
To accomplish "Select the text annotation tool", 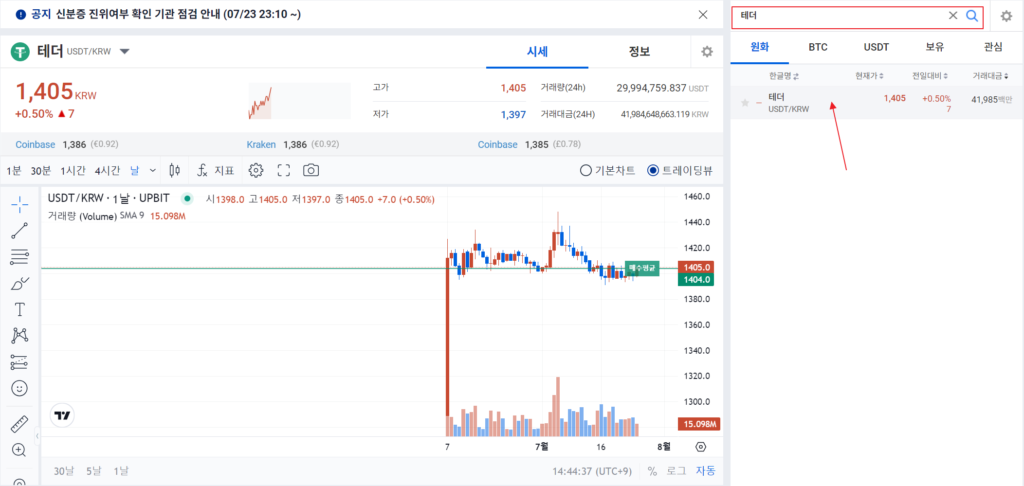I will [19, 309].
